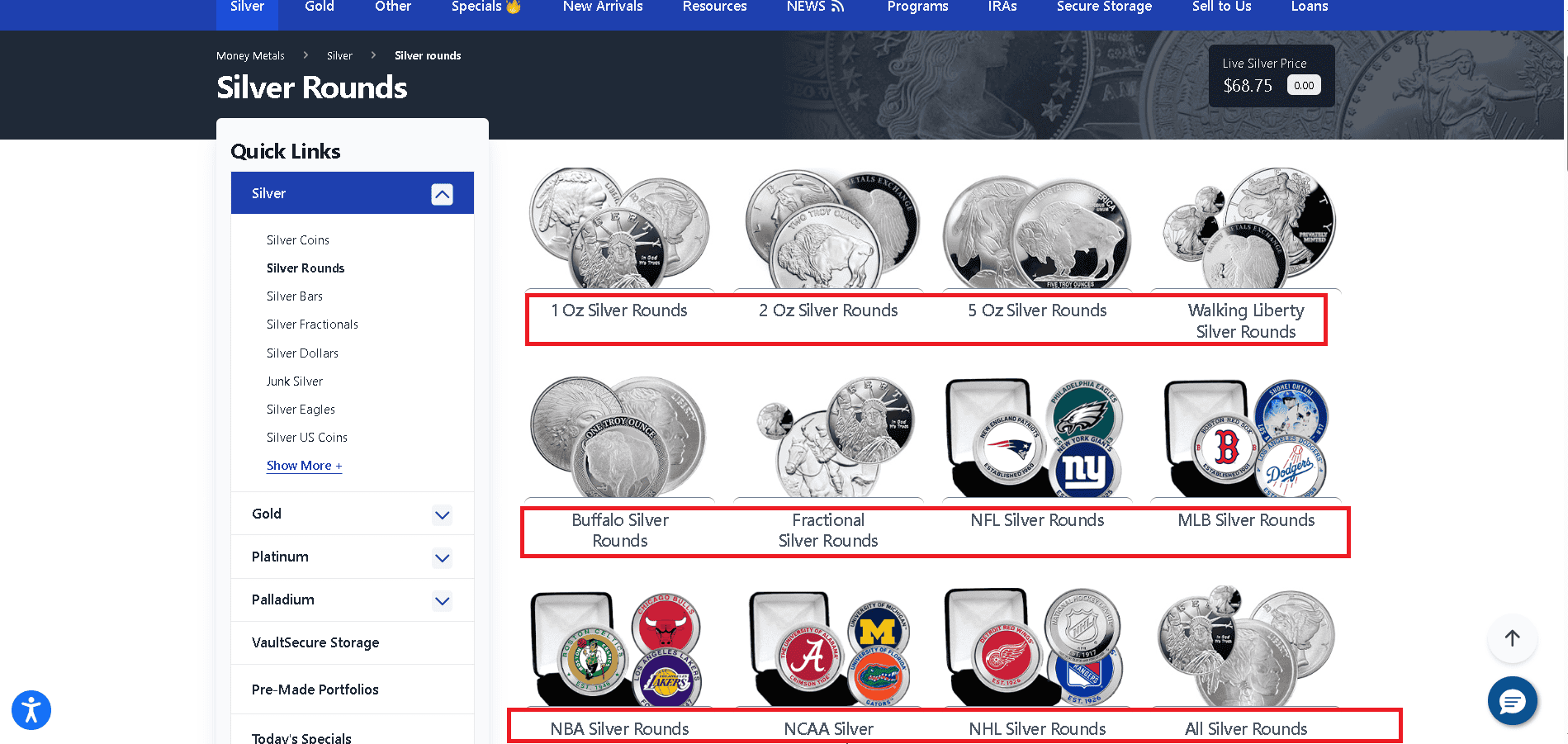Open the Gold top menu
1568x744 pixels.
[x=320, y=7]
